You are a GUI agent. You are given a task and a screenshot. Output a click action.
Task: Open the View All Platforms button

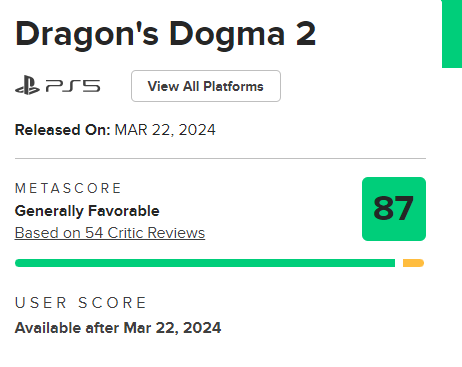[x=206, y=86]
